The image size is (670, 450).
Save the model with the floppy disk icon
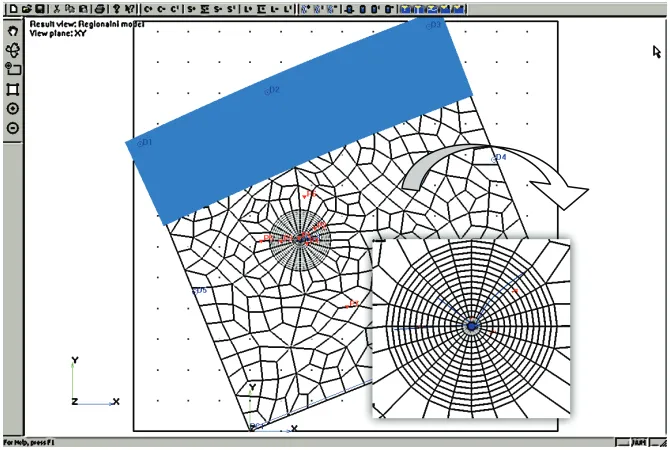(40, 9)
